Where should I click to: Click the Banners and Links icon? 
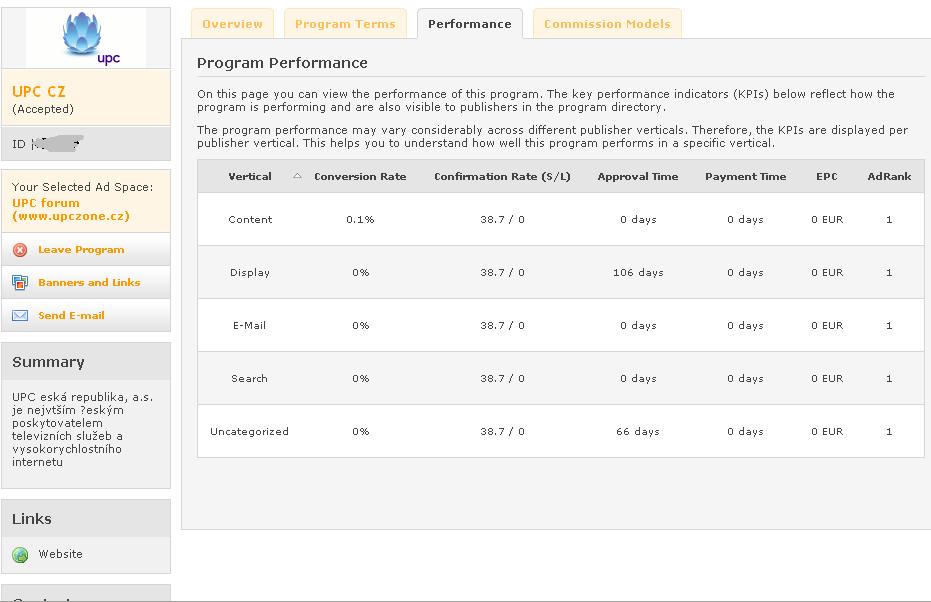20,283
